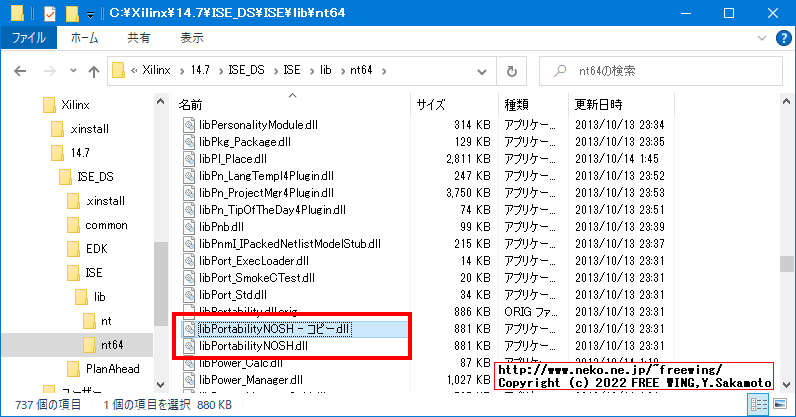Screen dimensions: 796x417
Task: Select libPnb.dll file icon
Action: point(189,227)
